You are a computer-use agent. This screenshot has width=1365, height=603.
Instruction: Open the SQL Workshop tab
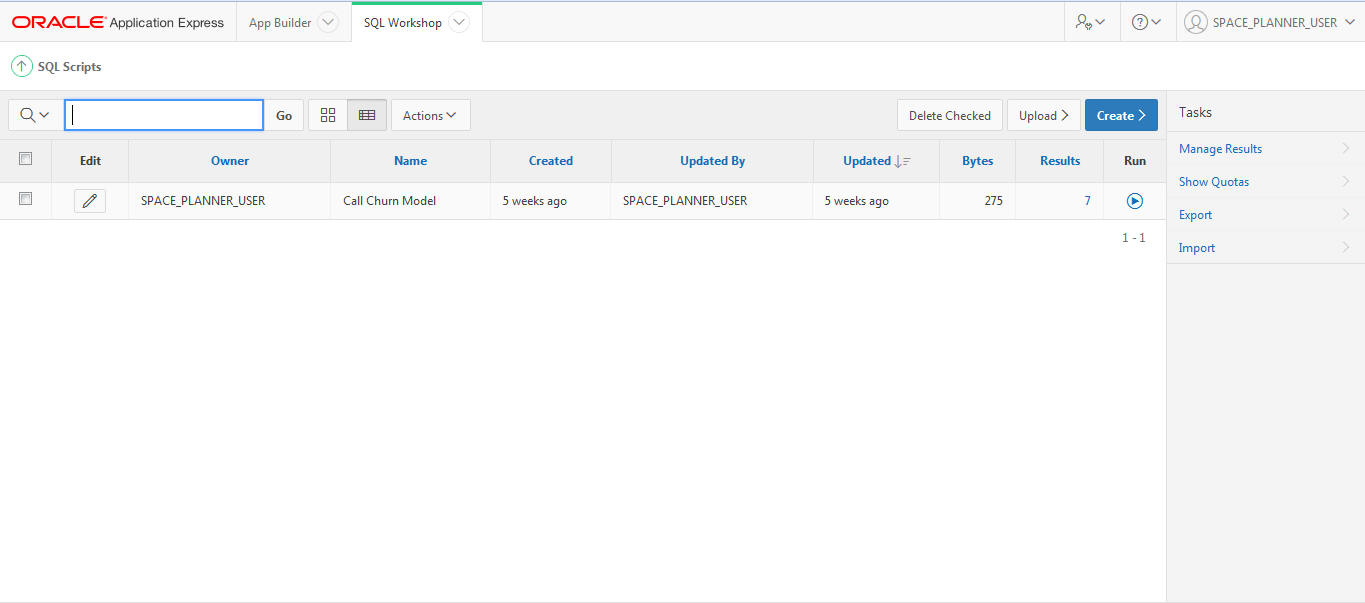click(403, 22)
